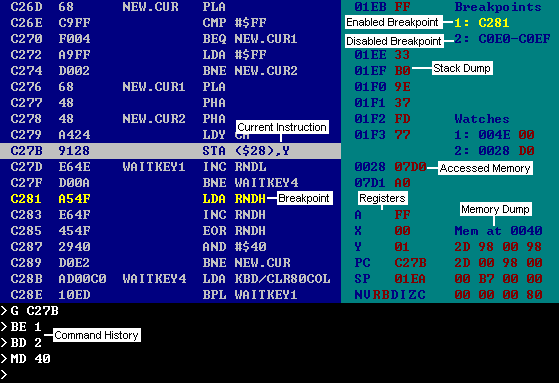The image size is (559, 383).
Task: Select the 'G C27B' command in history
Action: click(34, 311)
